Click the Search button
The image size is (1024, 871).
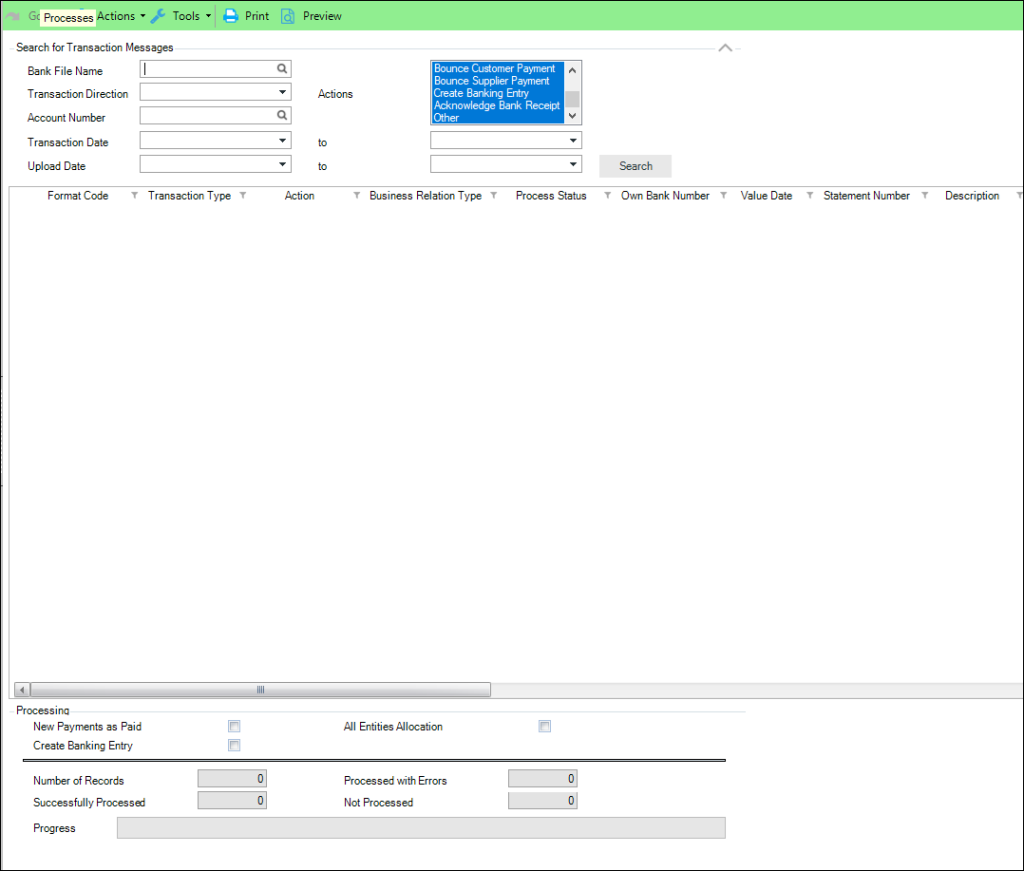(x=635, y=166)
